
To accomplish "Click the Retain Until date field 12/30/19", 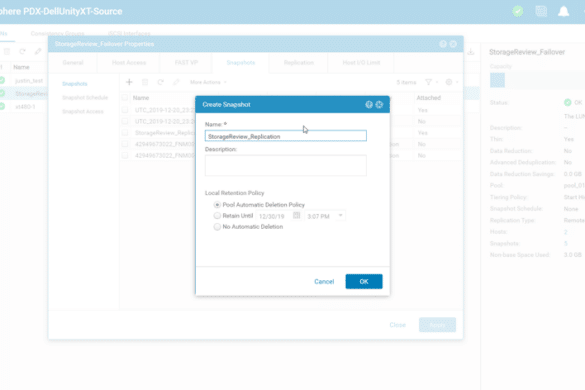I will pyautogui.click(x=274, y=216).
